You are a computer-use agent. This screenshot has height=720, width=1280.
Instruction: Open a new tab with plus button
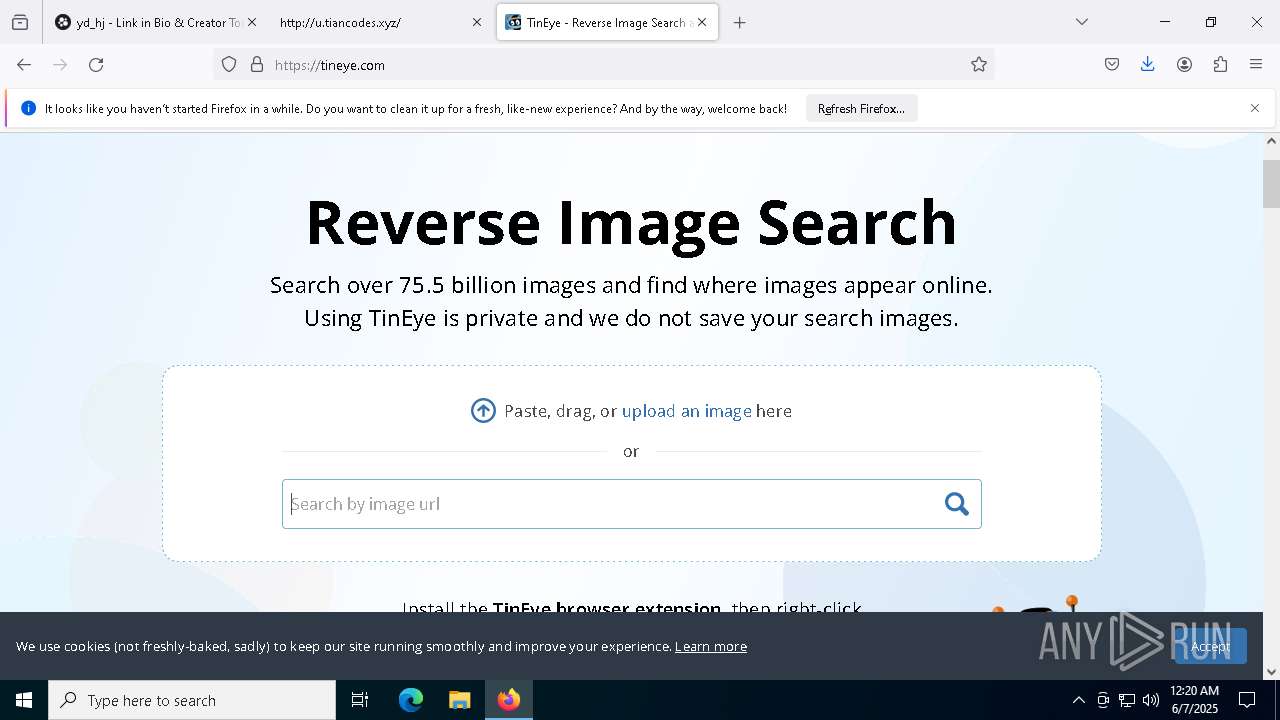[x=740, y=22]
